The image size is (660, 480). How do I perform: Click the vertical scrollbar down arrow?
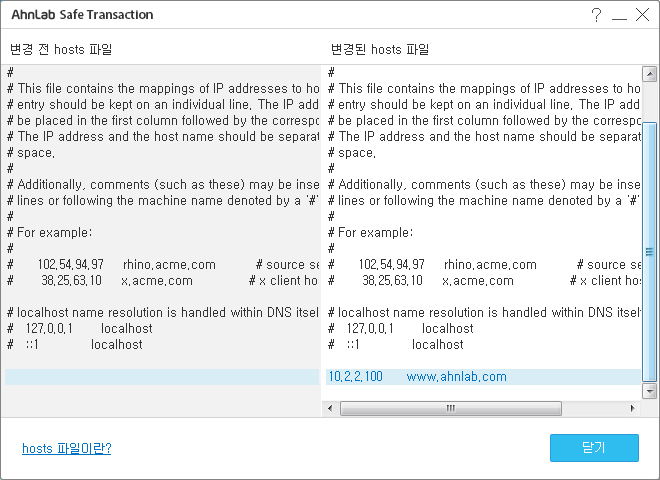pos(649,391)
